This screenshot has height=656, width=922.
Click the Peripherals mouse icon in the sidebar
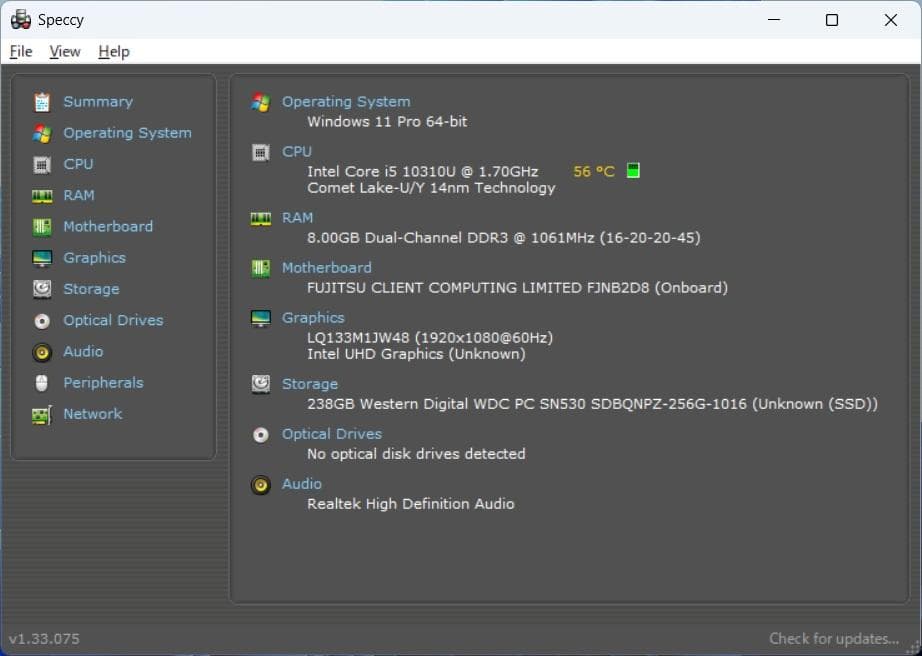point(41,382)
